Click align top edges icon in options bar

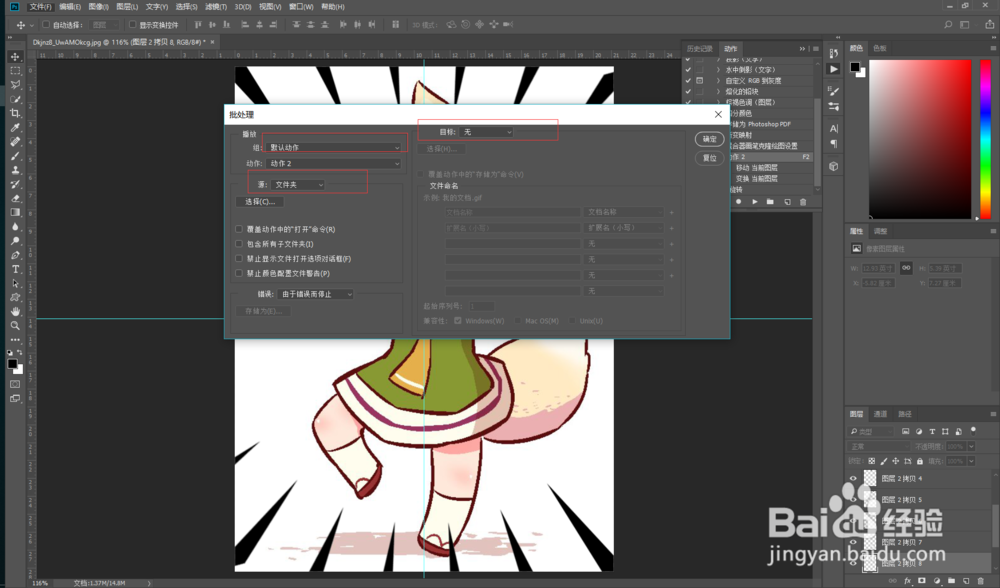[198, 24]
